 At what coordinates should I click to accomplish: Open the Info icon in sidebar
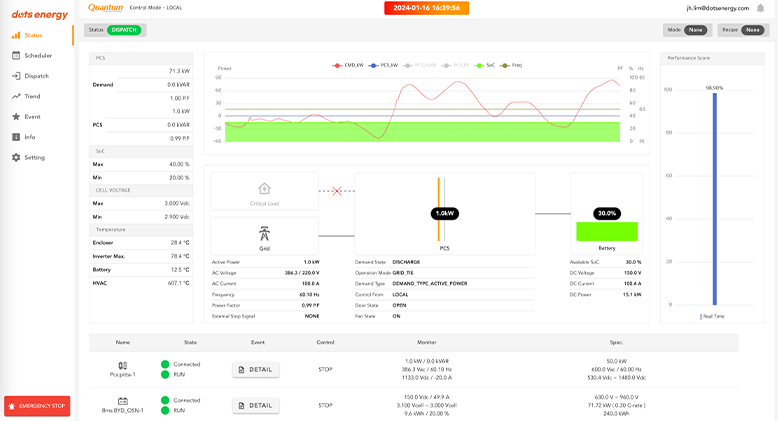pos(16,137)
